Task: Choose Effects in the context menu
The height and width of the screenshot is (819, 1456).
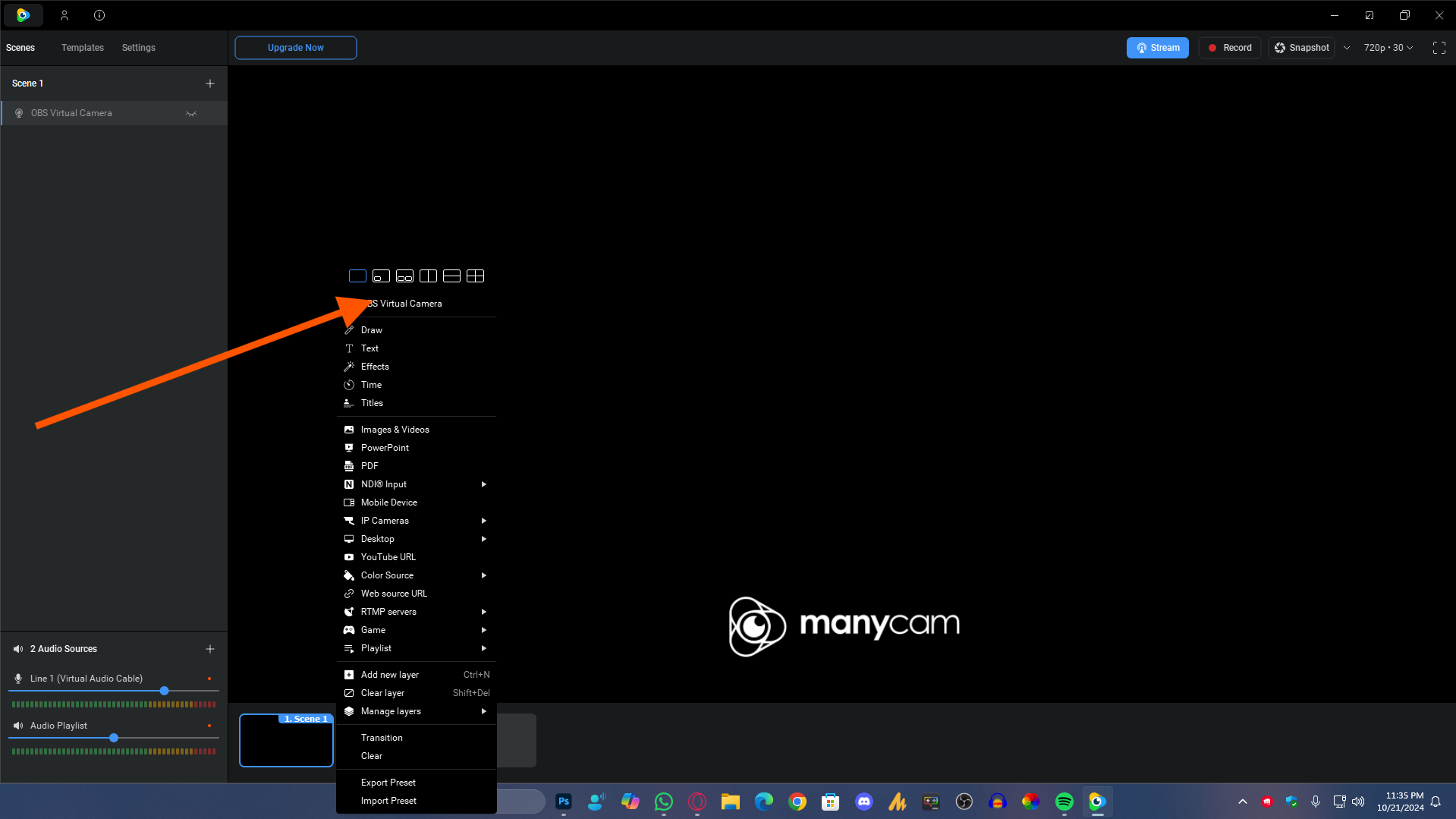Action: (417, 367)
